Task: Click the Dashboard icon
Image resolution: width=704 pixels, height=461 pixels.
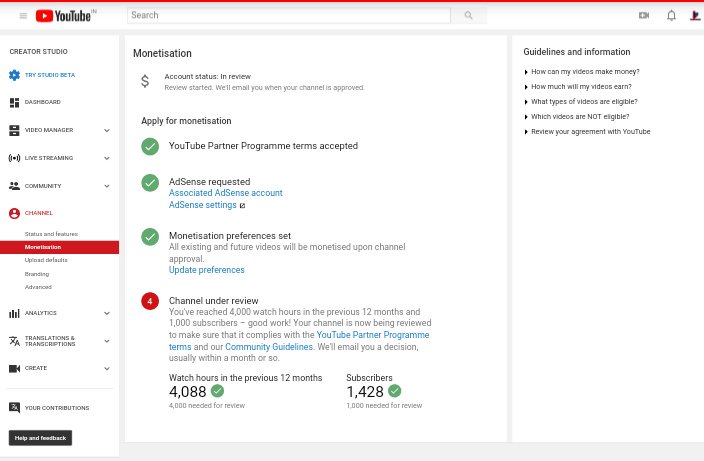Action: tap(14, 102)
